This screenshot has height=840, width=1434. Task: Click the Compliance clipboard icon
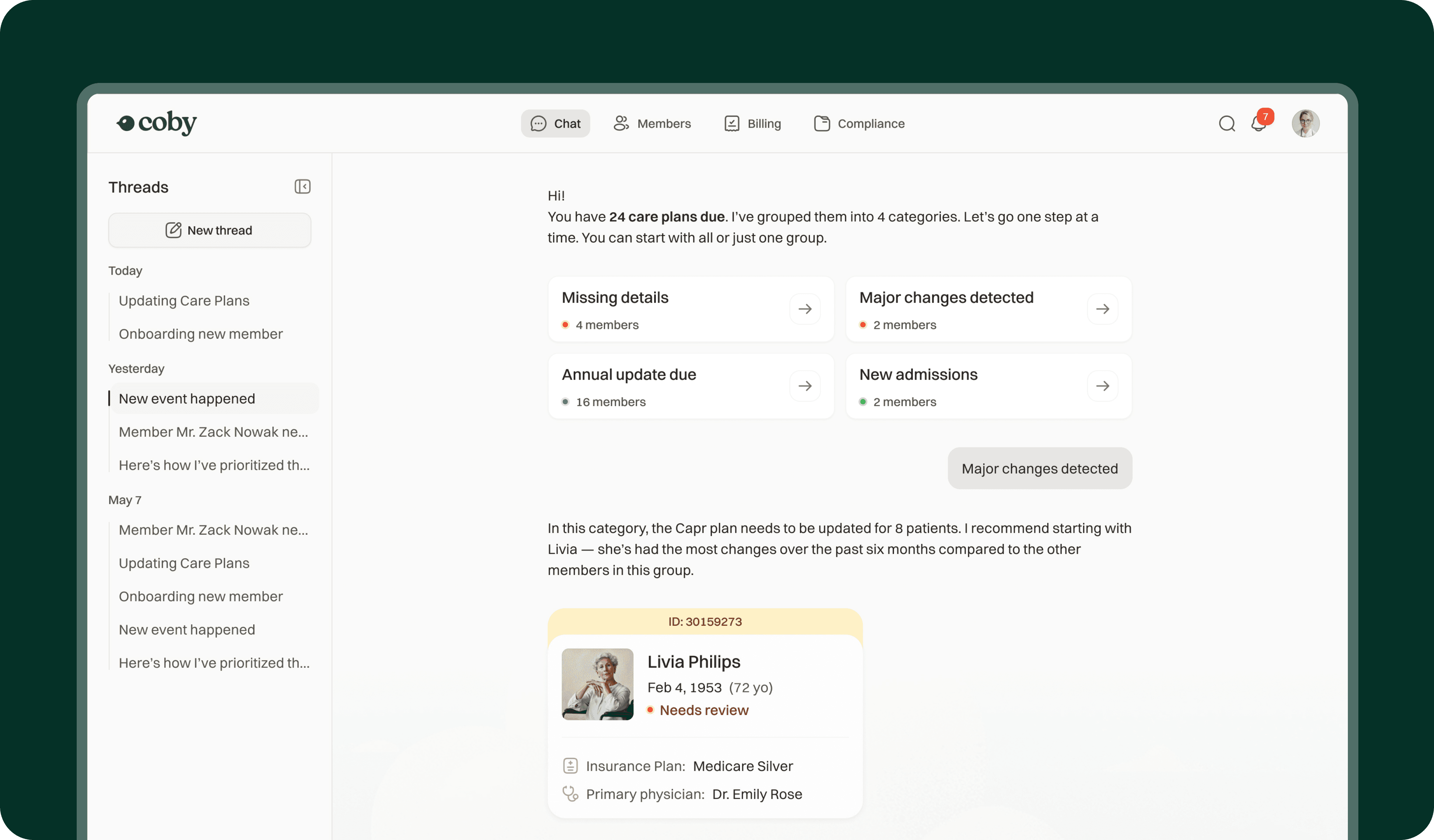click(x=821, y=124)
